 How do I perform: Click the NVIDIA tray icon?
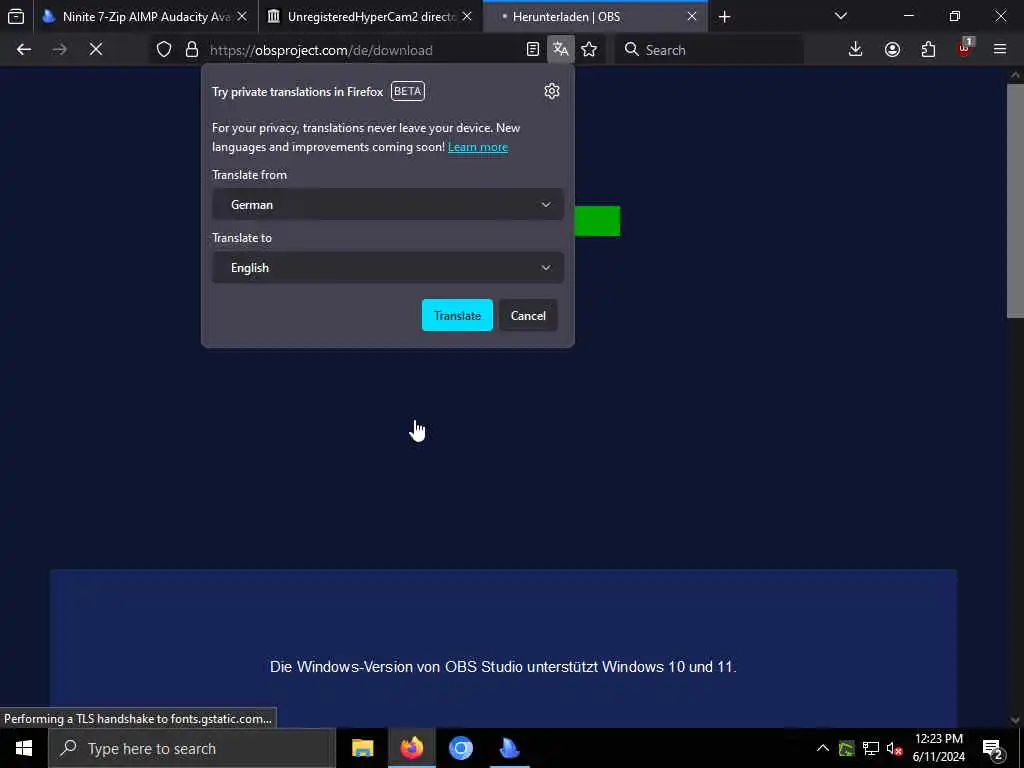coord(846,748)
